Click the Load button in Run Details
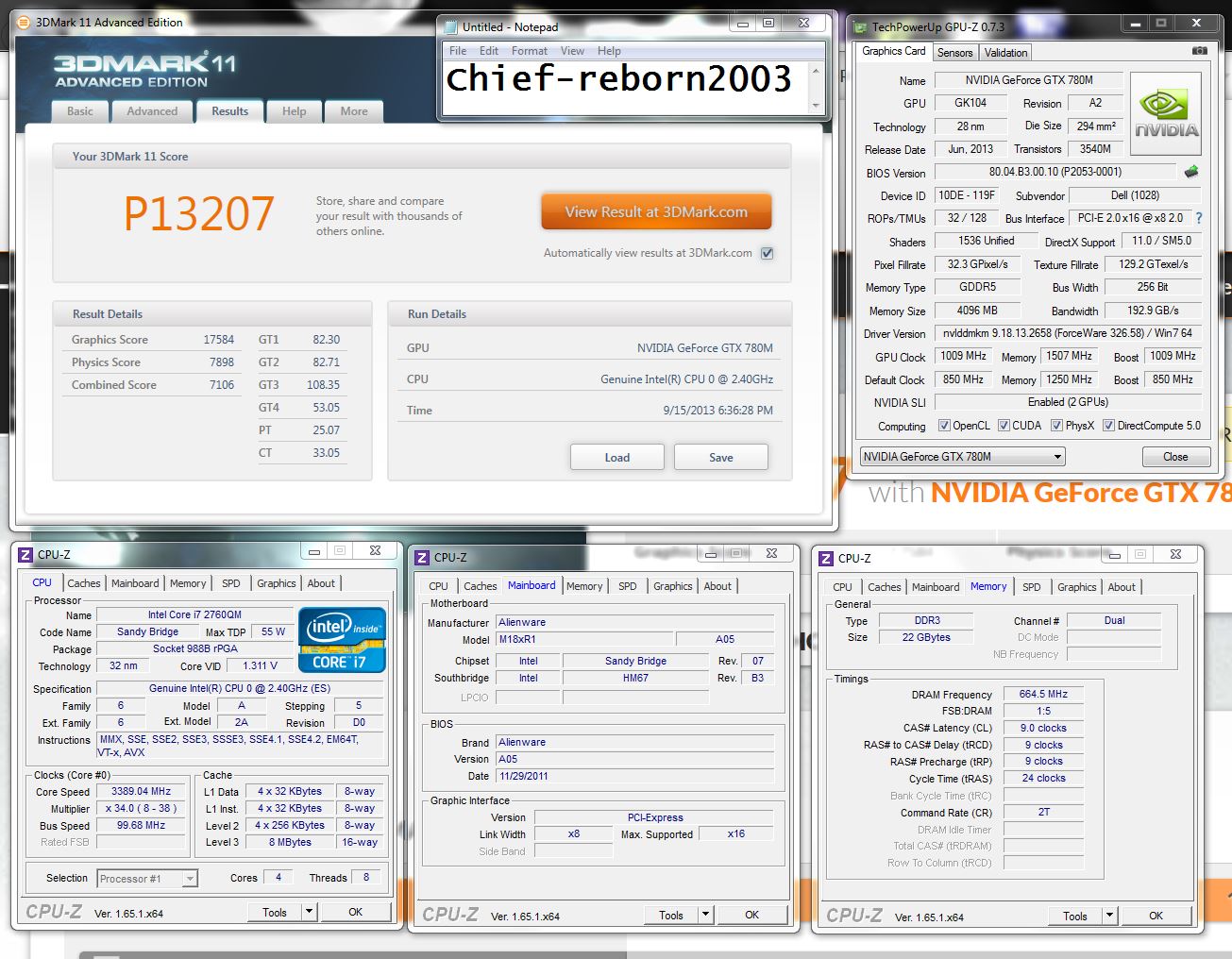The image size is (1232, 959). click(616, 457)
